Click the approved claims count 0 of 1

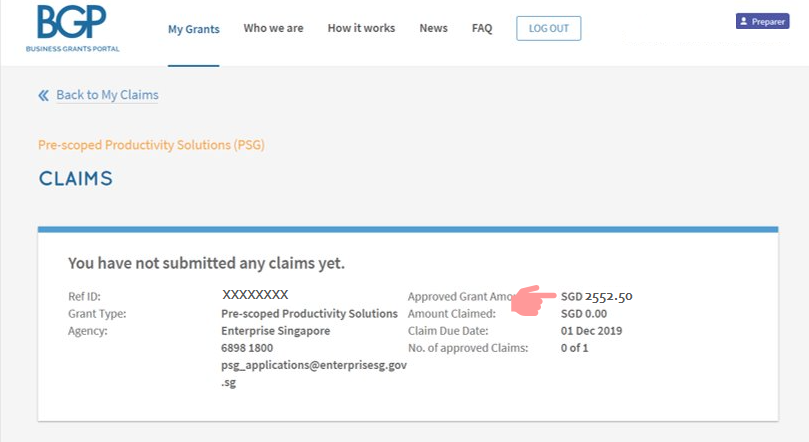(574, 348)
